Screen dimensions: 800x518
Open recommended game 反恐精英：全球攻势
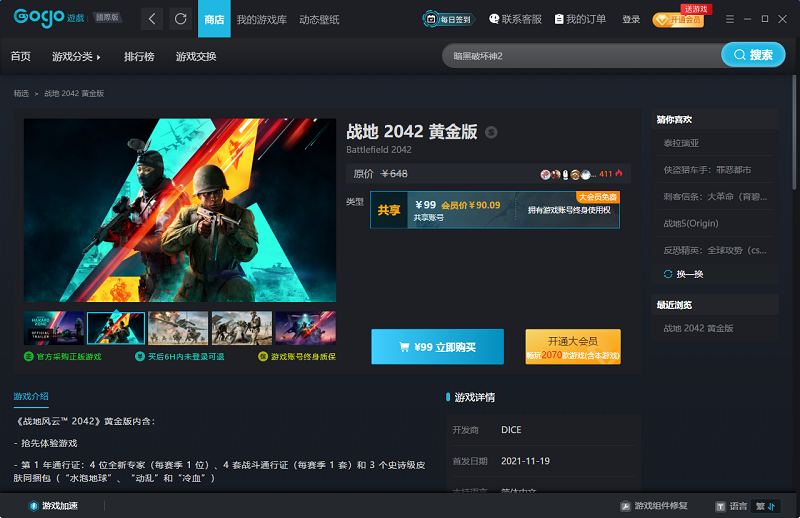(x=715, y=251)
